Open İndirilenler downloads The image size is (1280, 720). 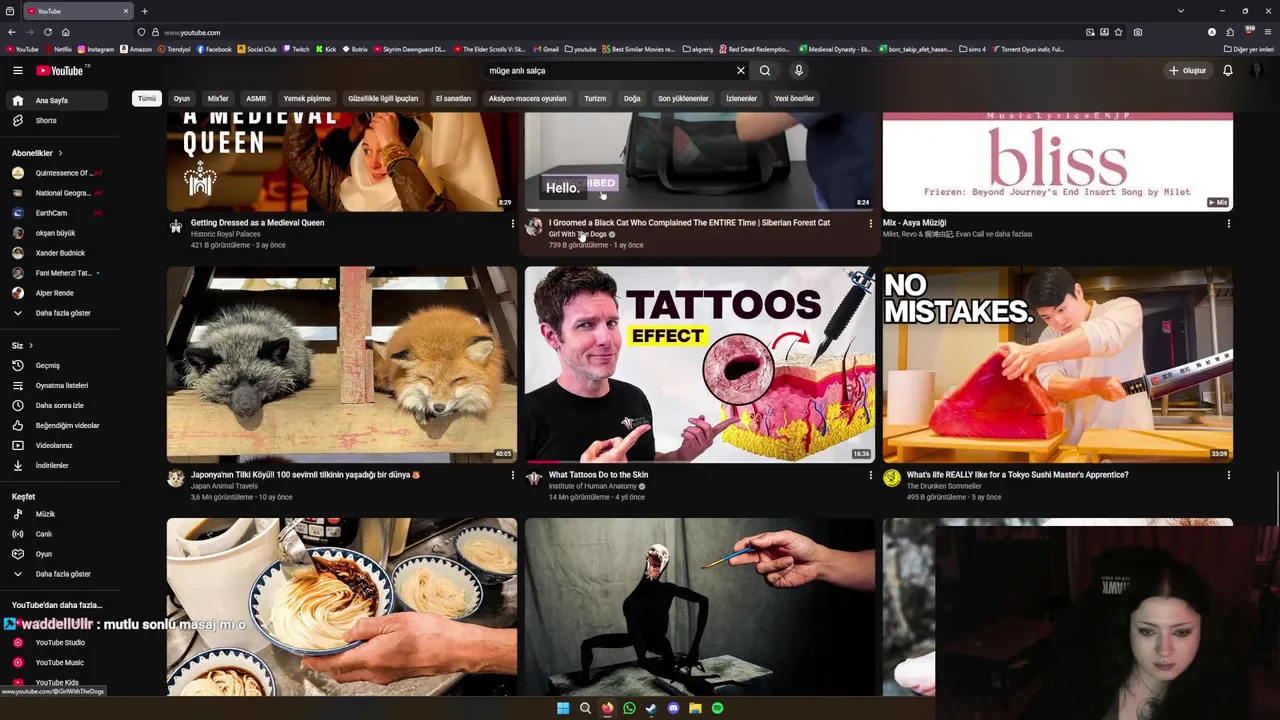click(x=56, y=465)
